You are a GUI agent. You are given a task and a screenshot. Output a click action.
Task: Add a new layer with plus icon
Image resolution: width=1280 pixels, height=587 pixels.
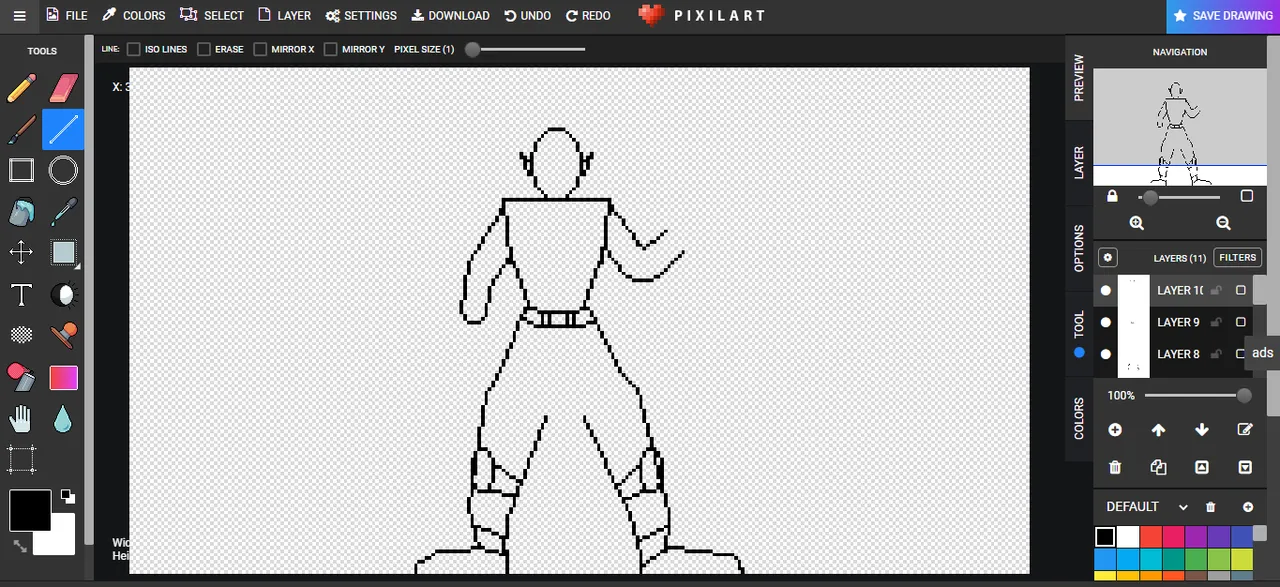(1115, 430)
